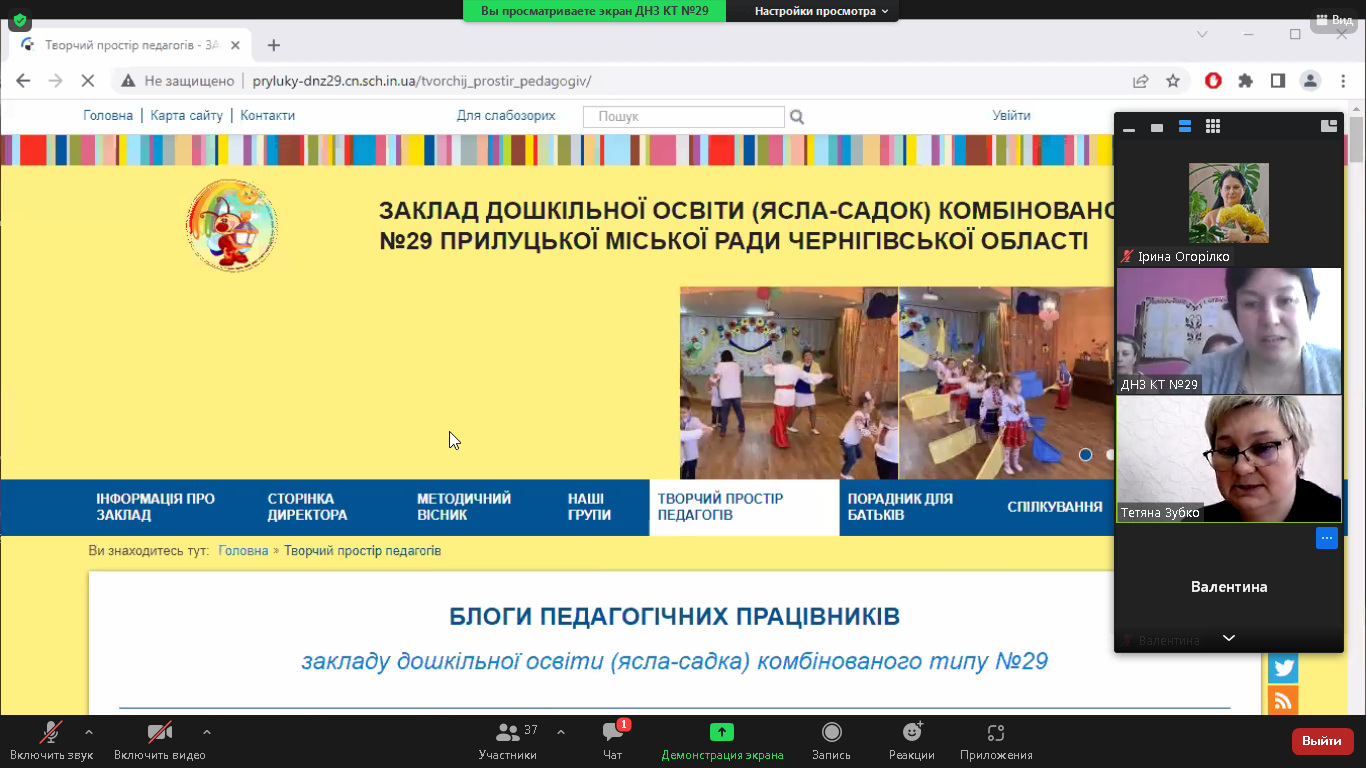The height and width of the screenshot is (768, 1366).
Task: Click the site search magnifier icon
Action: coord(797,117)
